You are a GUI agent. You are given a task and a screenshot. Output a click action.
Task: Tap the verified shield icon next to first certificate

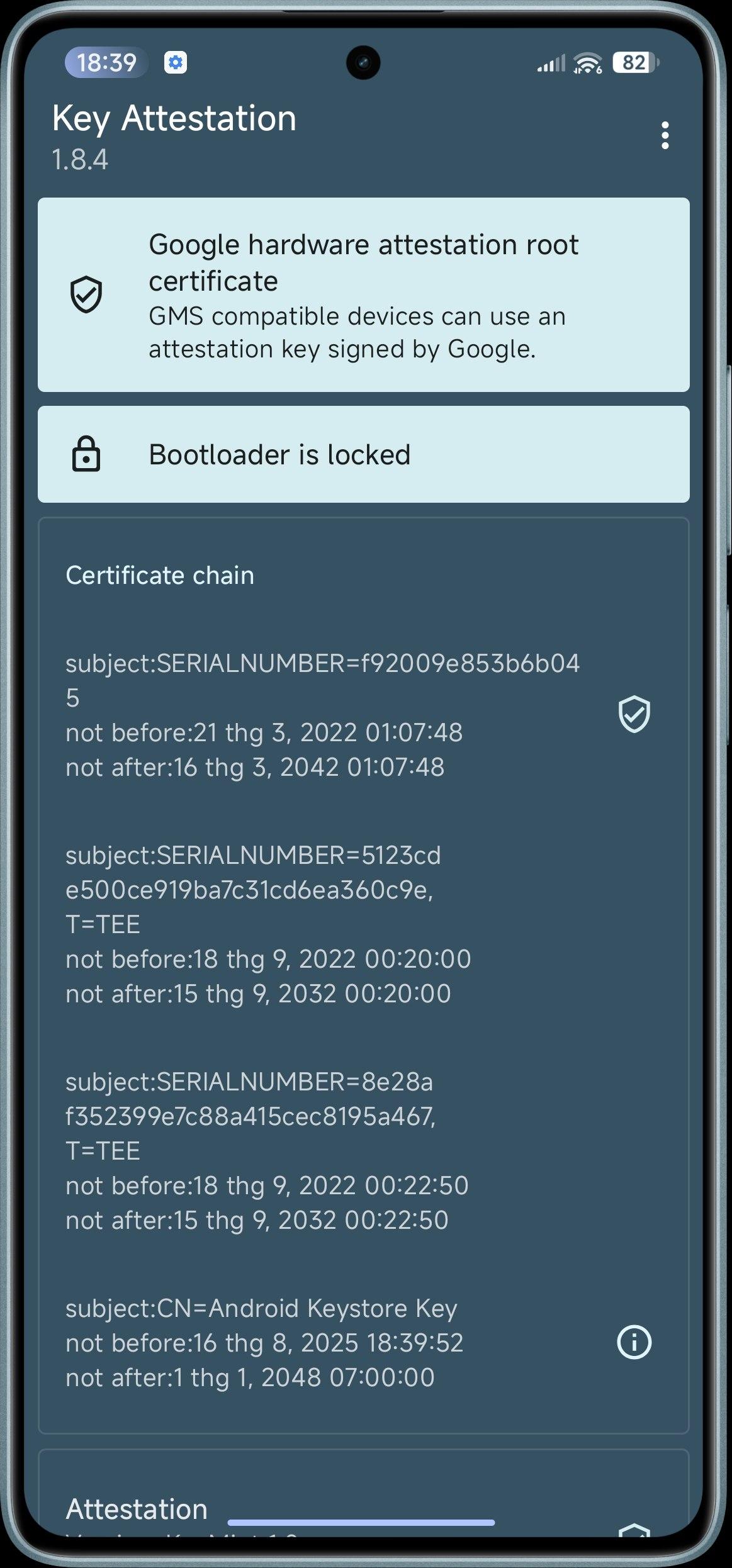tap(634, 714)
